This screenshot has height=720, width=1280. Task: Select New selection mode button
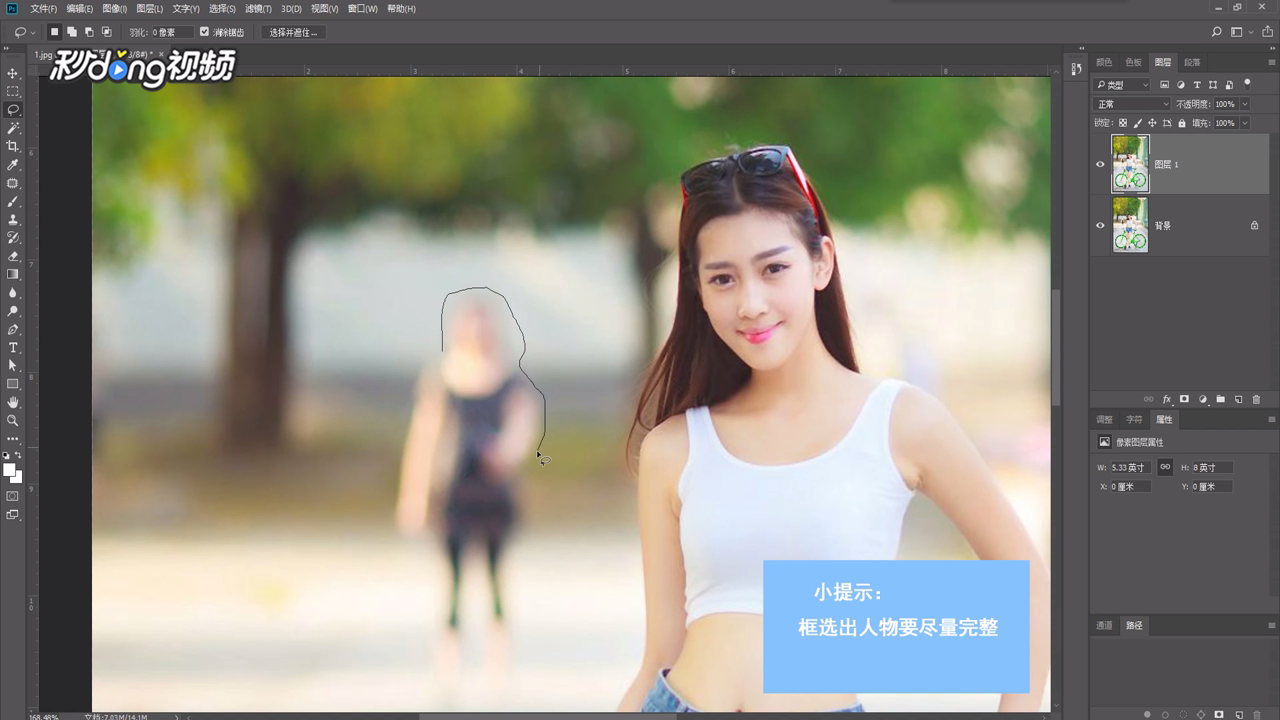pyautogui.click(x=55, y=32)
